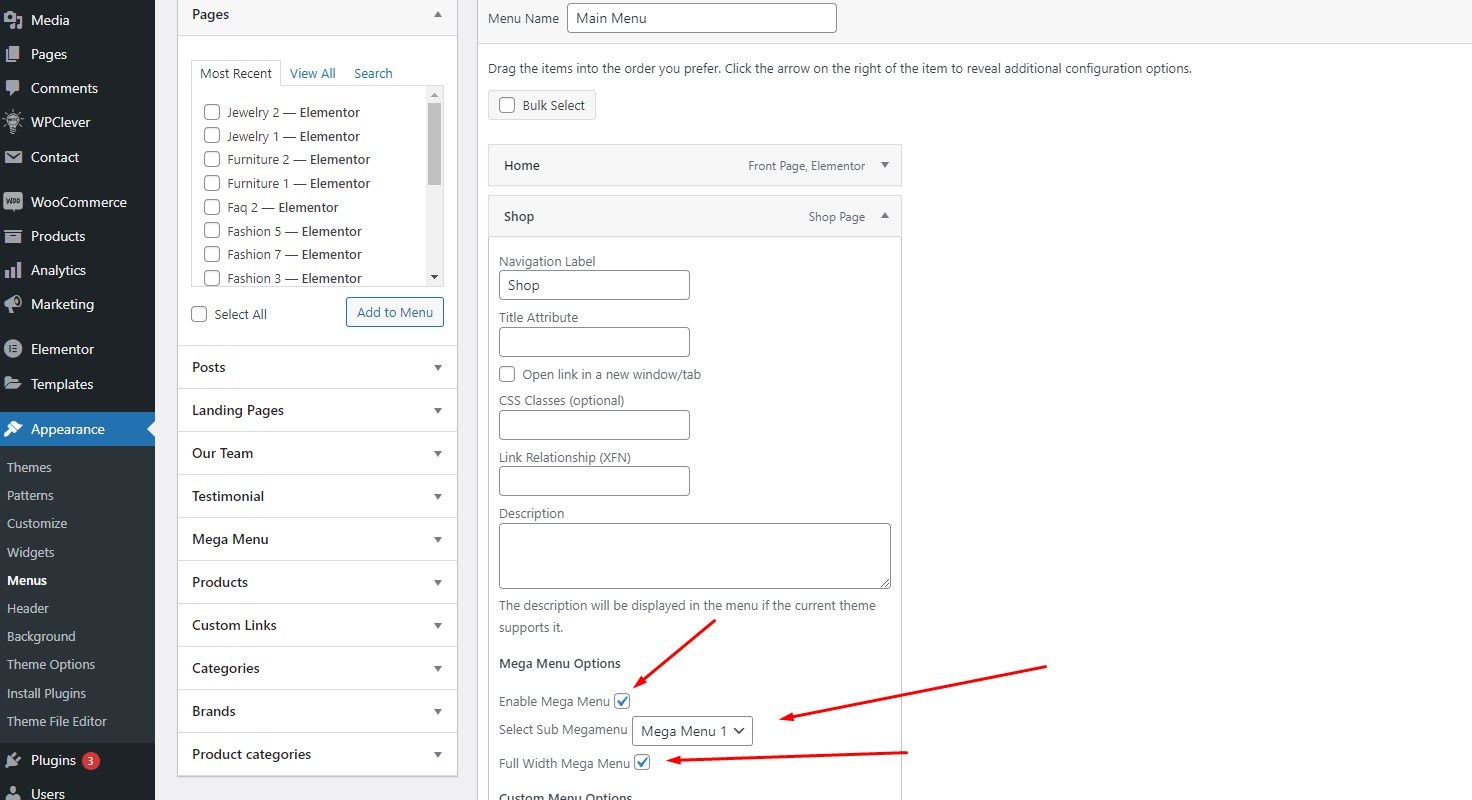1472x800 pixels.
Task: Click the Menu Name input field
Action: click(701, 18)
